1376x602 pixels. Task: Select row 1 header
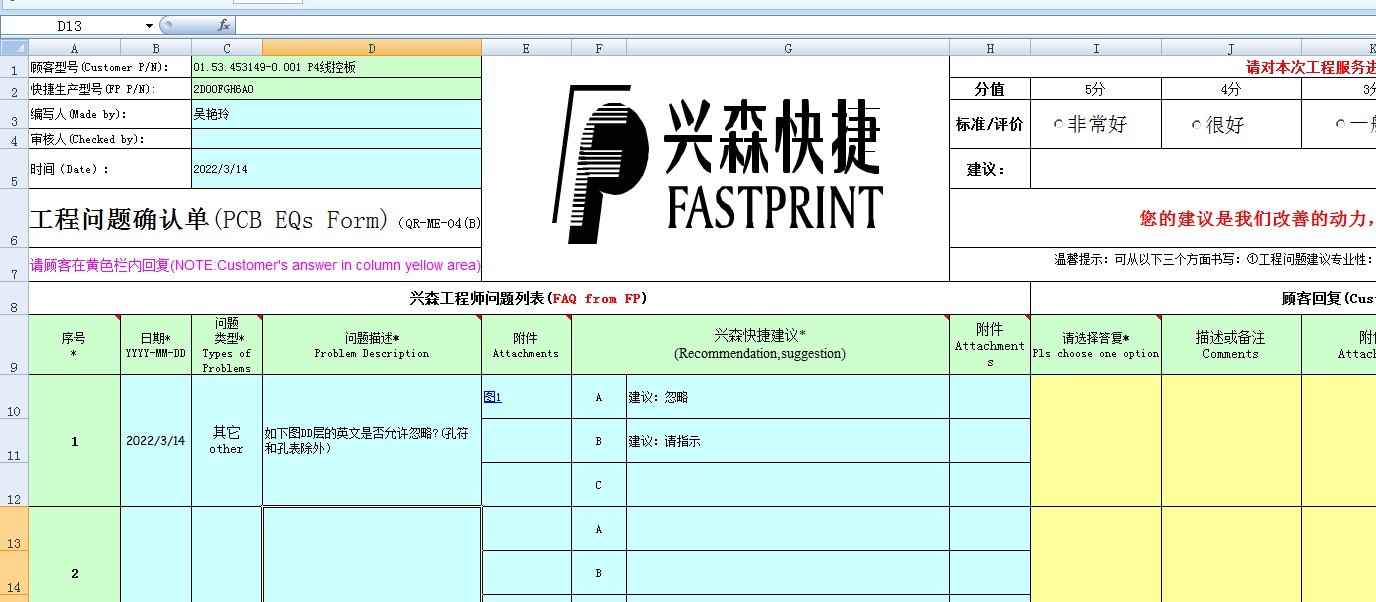click(x=14, y=67)
